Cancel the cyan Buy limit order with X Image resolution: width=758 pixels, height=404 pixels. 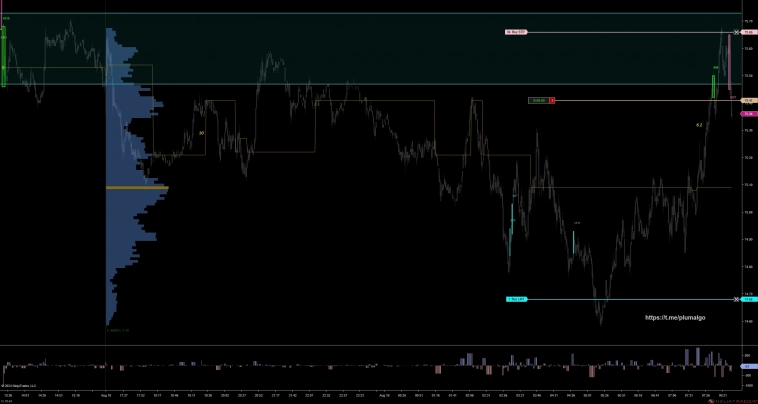pos(737,299)
